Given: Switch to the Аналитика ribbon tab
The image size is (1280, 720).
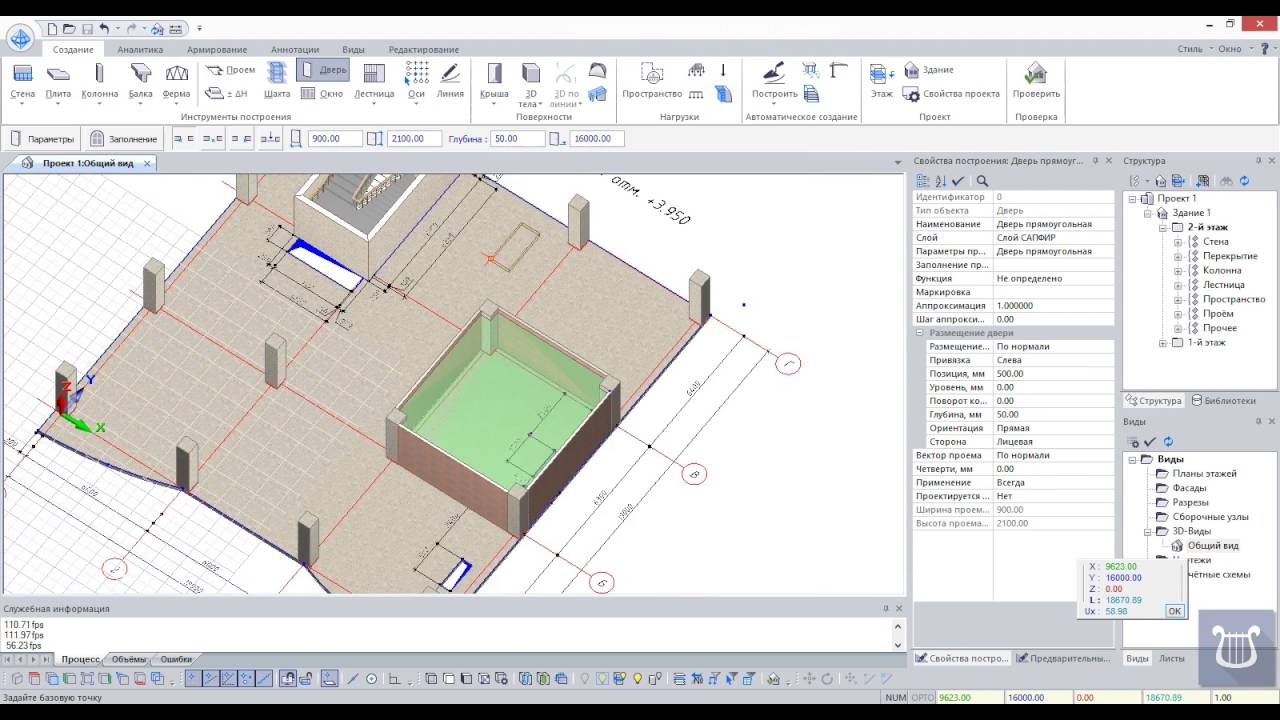Looking at the screenshot, I should click(x=140, y=50).
